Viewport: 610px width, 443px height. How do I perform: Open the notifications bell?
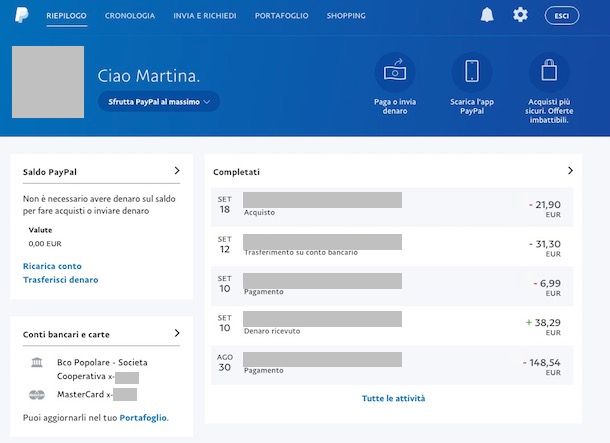pos(487,15)
